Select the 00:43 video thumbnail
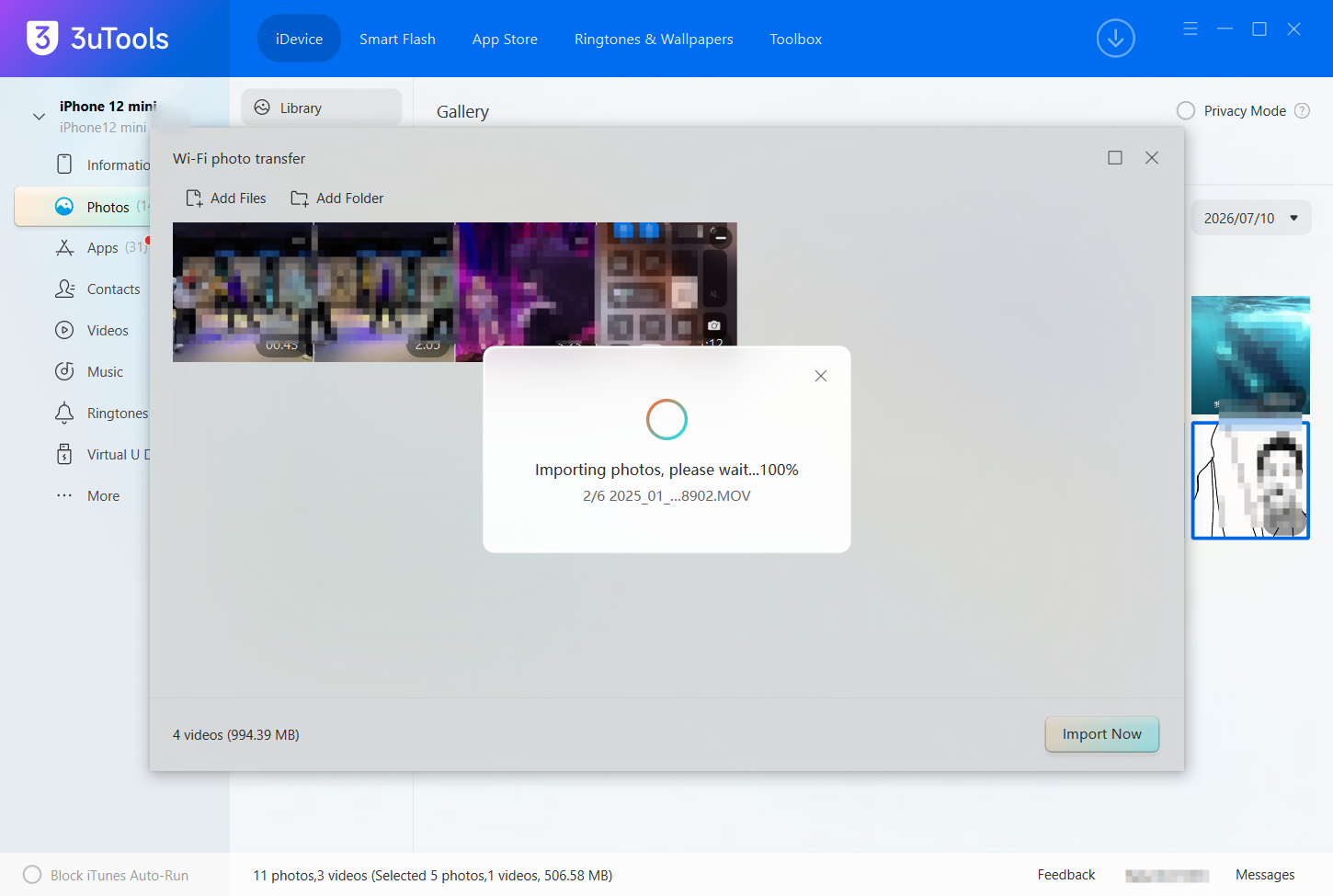The width and height of the screenshot is (1333, 896). (x=243, y=292)
